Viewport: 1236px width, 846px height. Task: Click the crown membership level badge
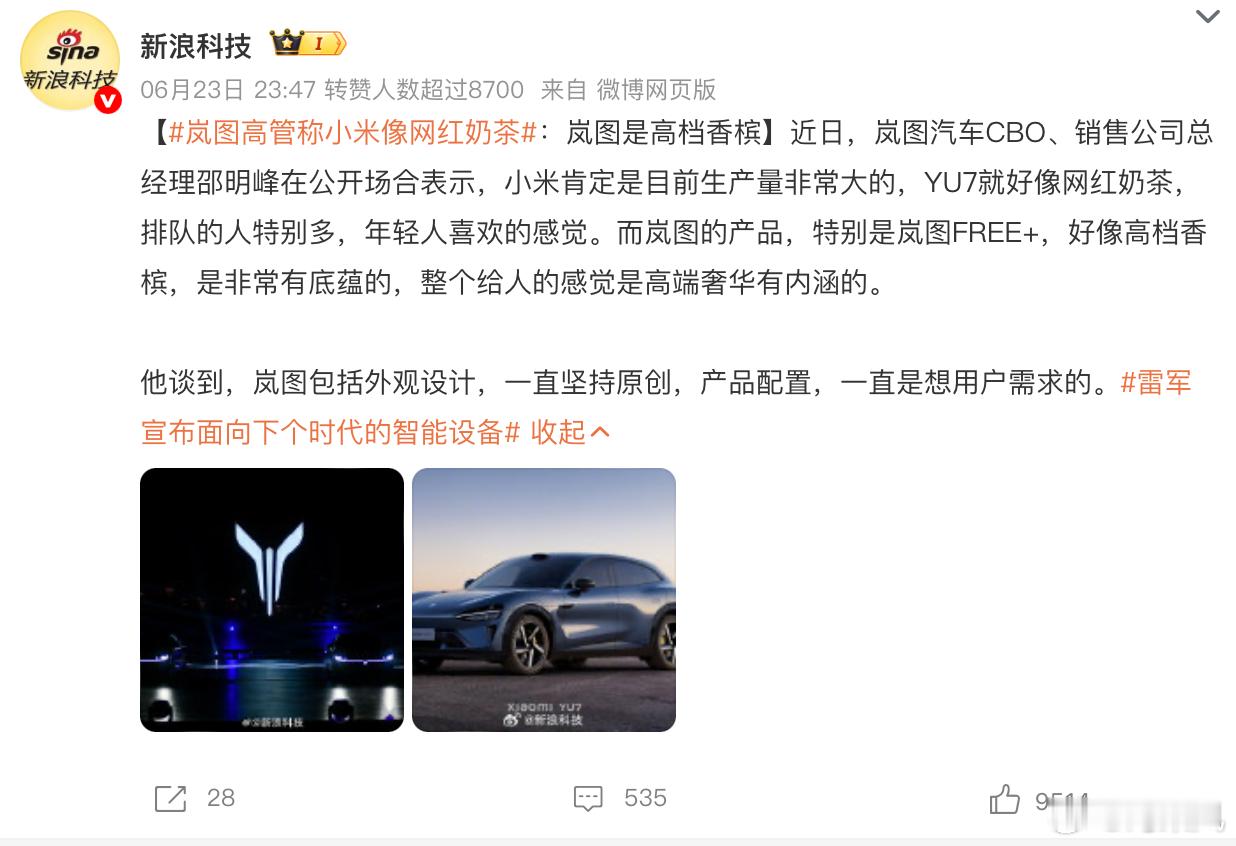coord(308,44)
